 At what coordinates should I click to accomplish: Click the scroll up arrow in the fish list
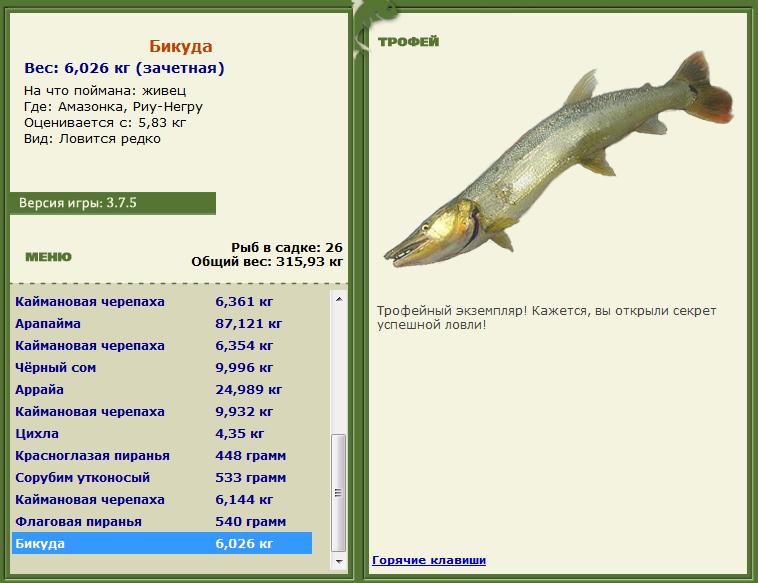[339, 300]
